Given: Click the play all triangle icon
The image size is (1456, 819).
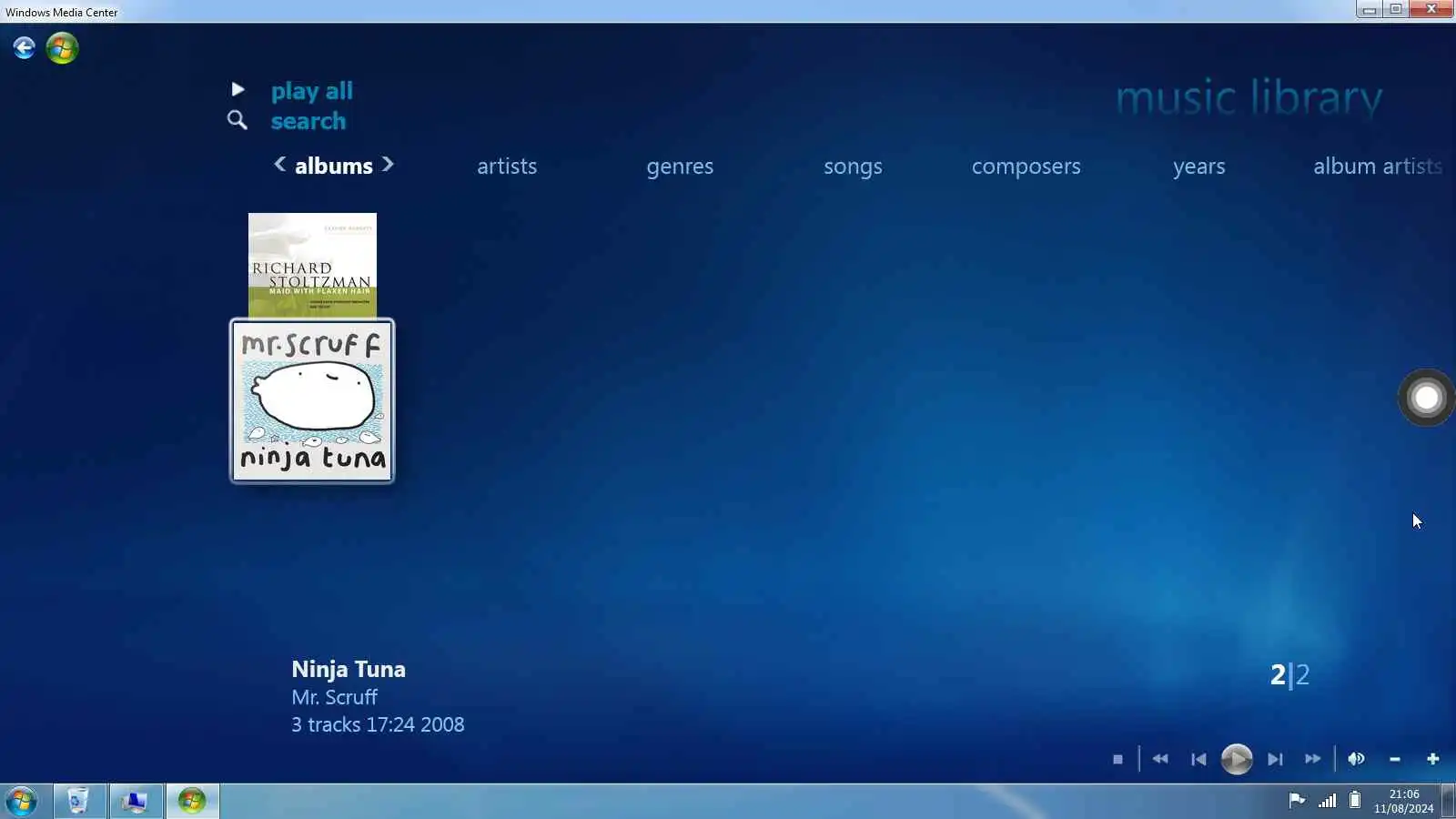Looking at the screenshot, I should click(238, 89).
